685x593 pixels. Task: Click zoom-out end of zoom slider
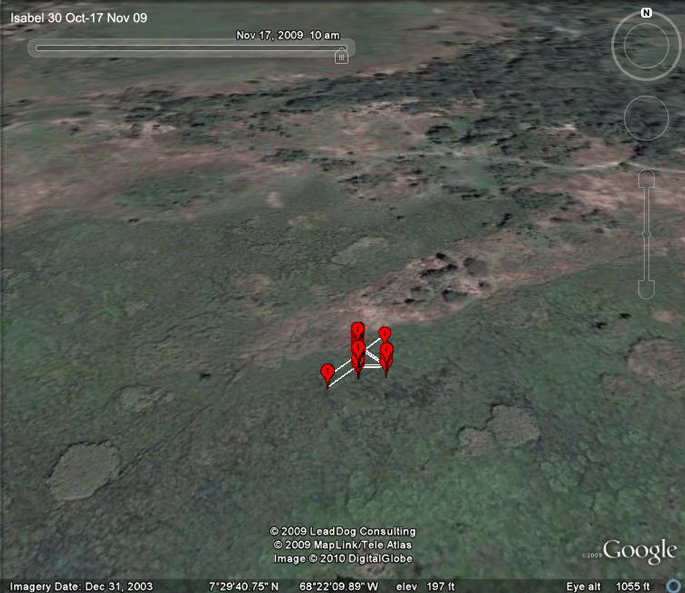tap(647, 289)
